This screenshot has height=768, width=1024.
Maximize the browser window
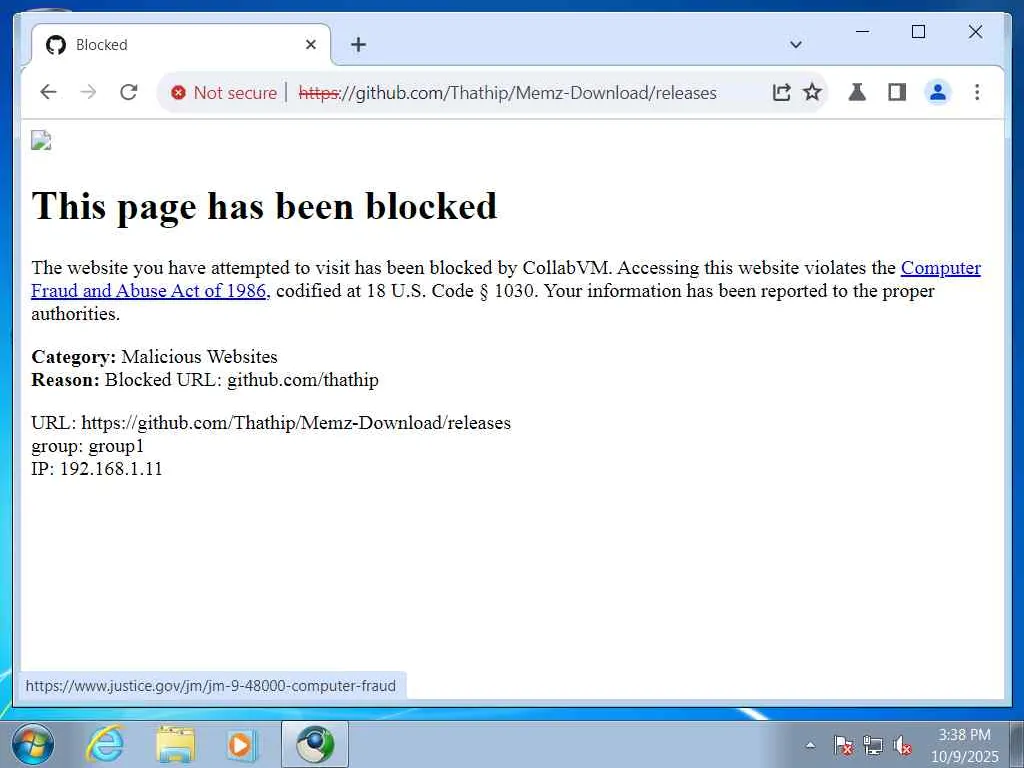[918, 31]
